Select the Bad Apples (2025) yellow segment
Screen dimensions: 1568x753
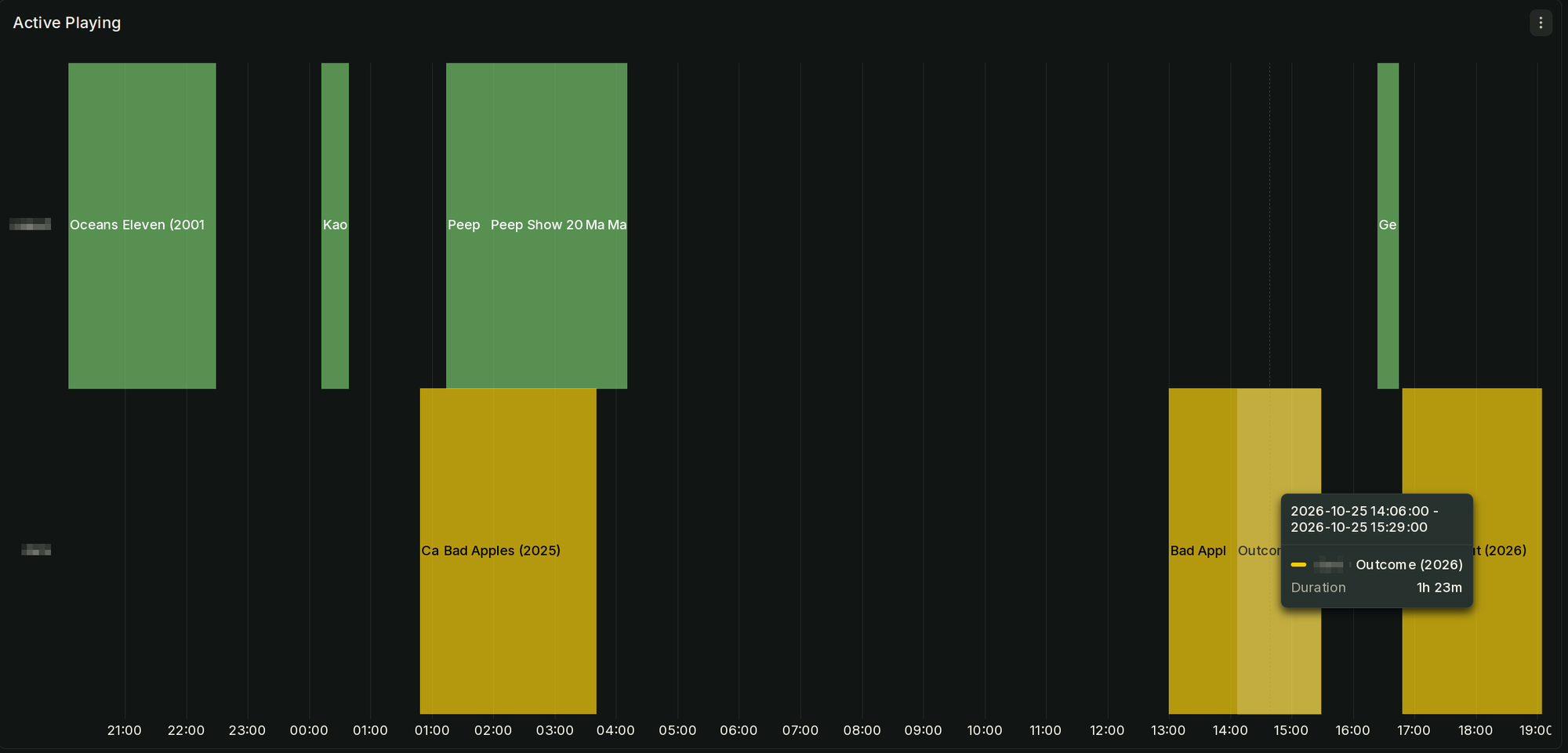(x=519, y=551)
